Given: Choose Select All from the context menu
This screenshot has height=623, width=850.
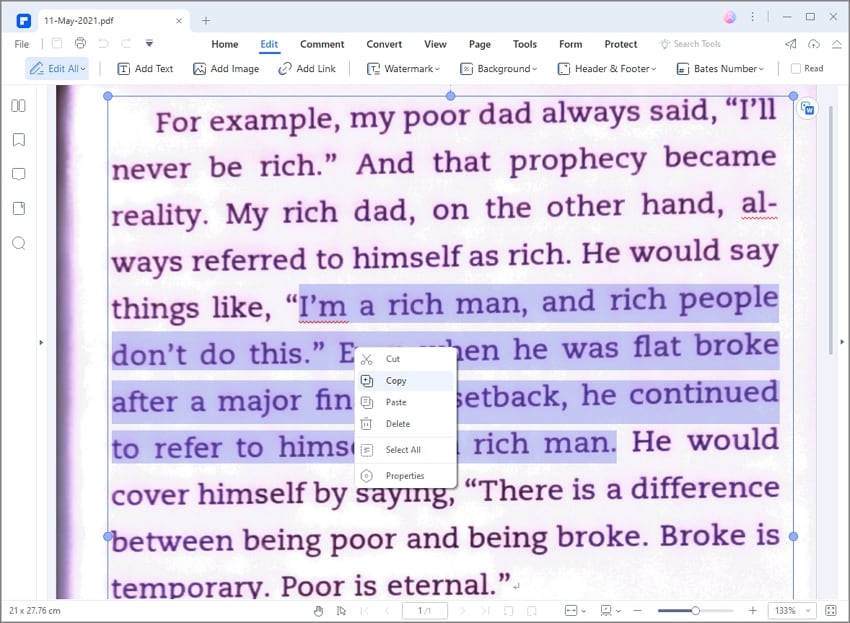Looking at the screenshot, I should pyautogui.click(x=405, y=450).
